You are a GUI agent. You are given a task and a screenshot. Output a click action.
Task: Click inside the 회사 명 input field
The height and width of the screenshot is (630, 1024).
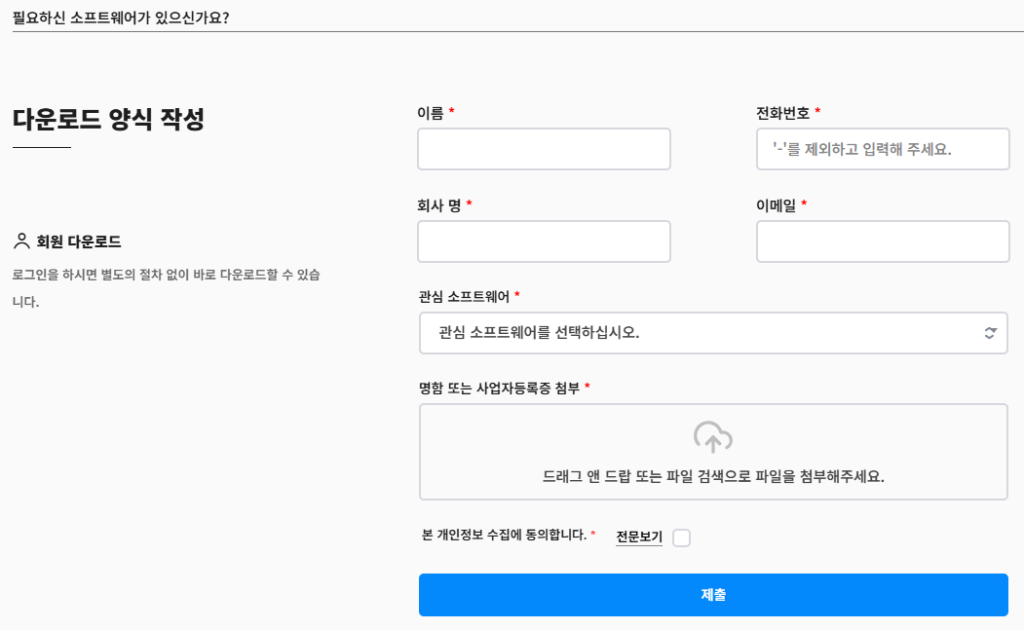543,241
